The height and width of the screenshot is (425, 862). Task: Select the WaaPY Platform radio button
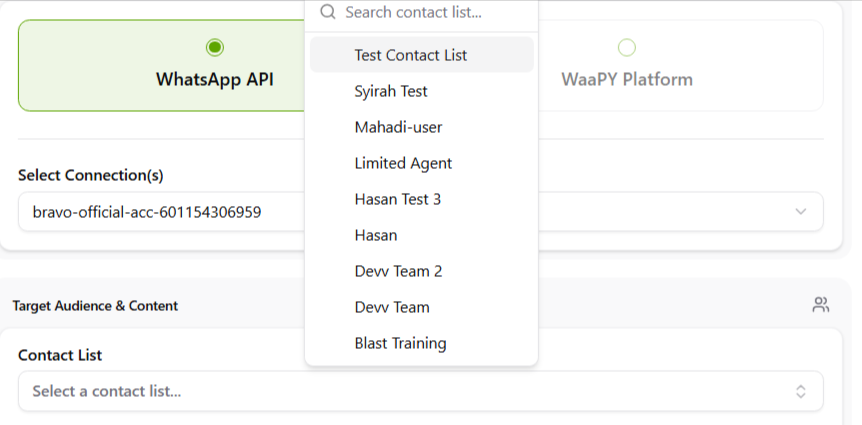click(627, 47)
